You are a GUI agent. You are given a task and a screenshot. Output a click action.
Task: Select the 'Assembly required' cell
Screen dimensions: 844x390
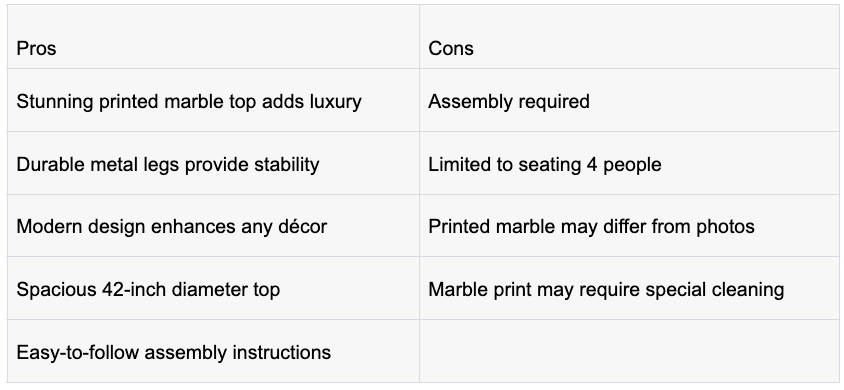629,100
